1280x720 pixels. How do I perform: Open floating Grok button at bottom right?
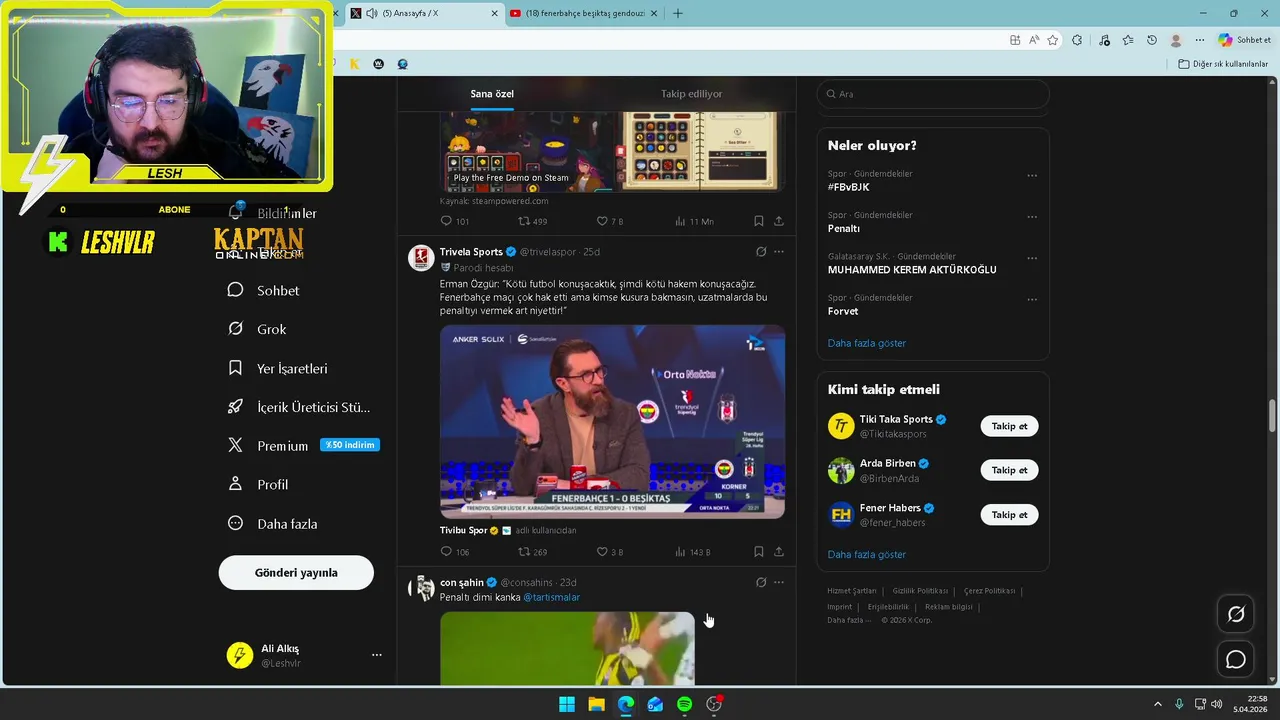[1236, 615]
